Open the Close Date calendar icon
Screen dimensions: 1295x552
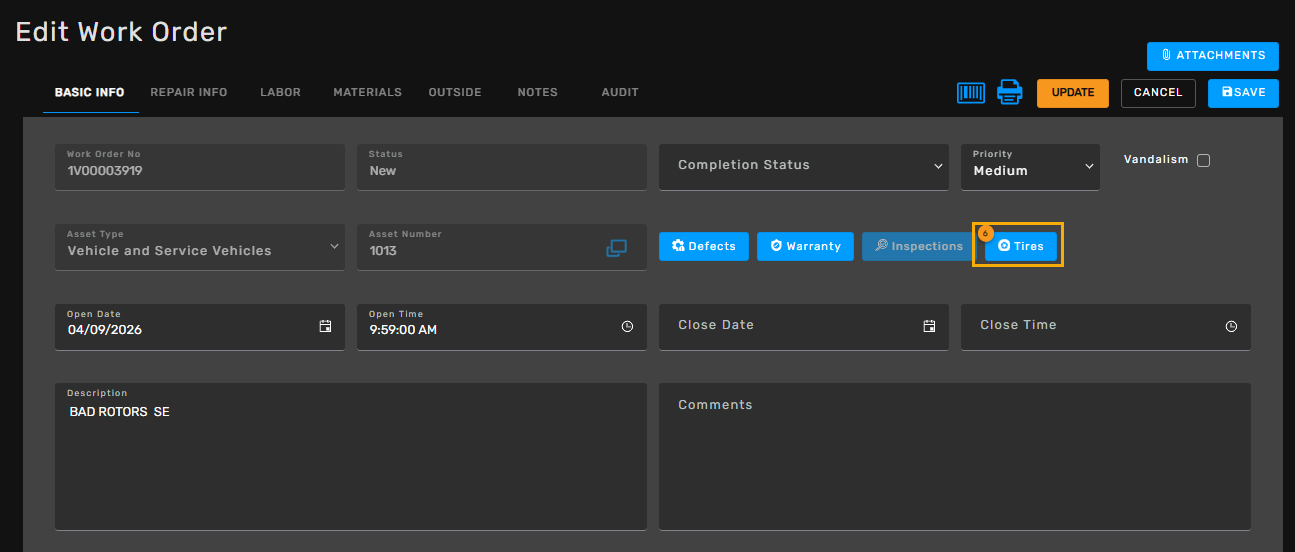point(929,326)
